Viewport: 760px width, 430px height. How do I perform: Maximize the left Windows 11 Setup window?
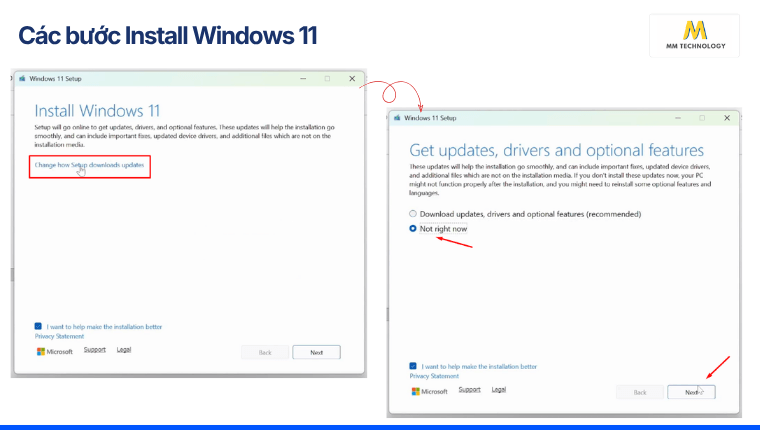(327, 79)
